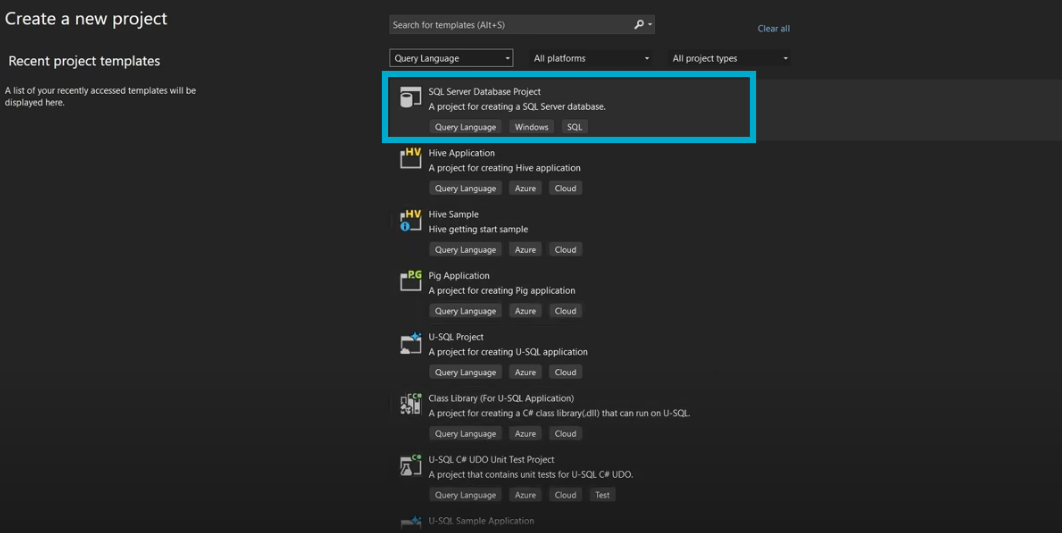
Task: Click the Pig Application template icon
Action: 410,281
